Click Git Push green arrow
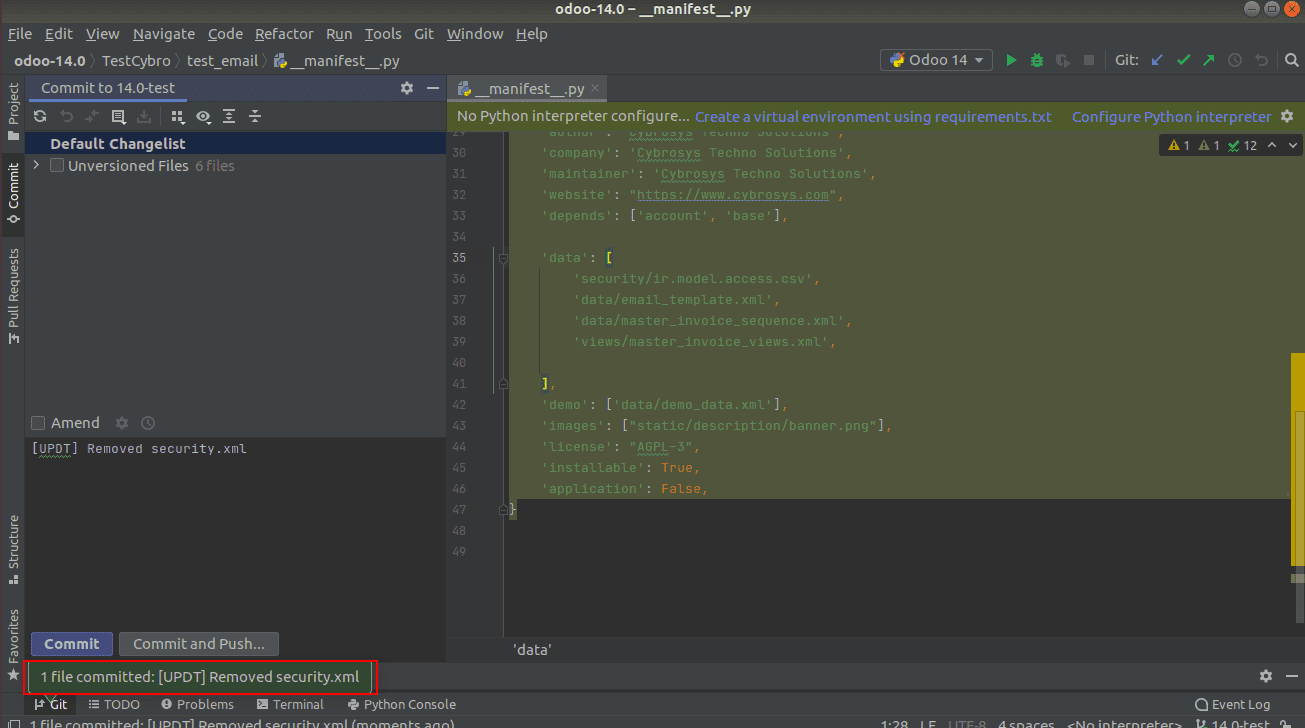 point(1209,60)
